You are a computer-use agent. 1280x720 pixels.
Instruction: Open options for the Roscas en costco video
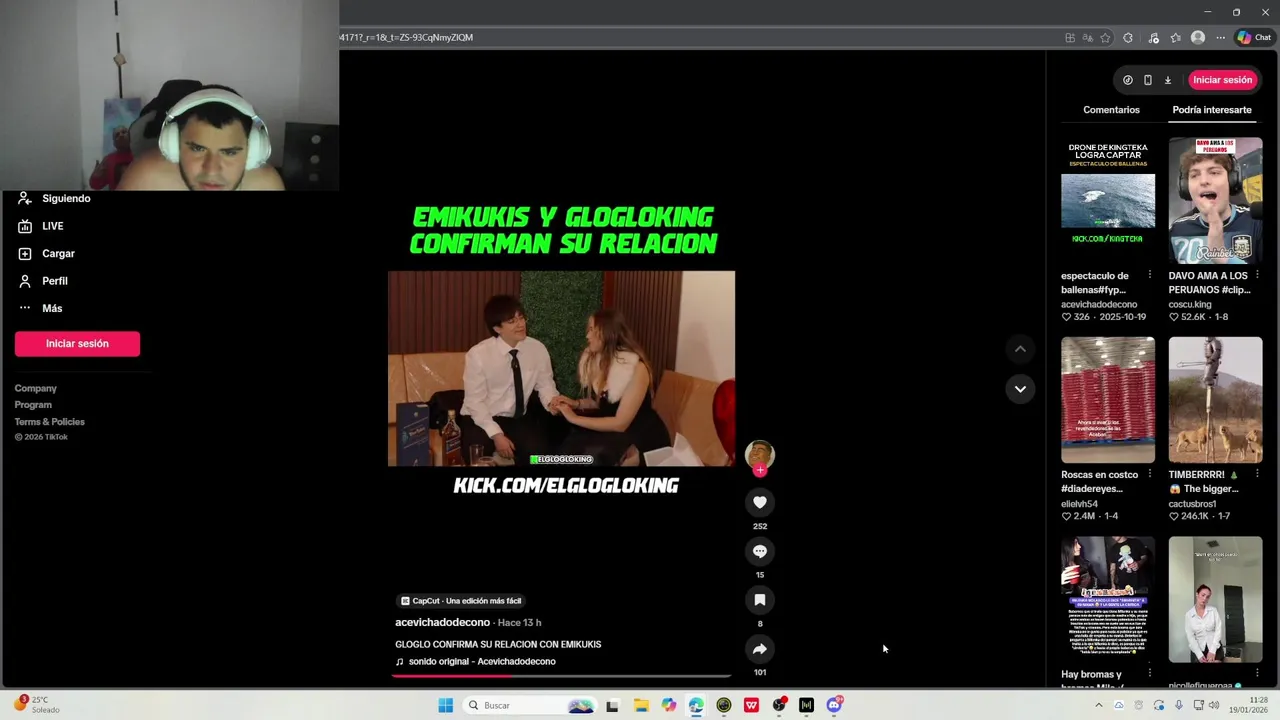click(x=1149, y=474)
